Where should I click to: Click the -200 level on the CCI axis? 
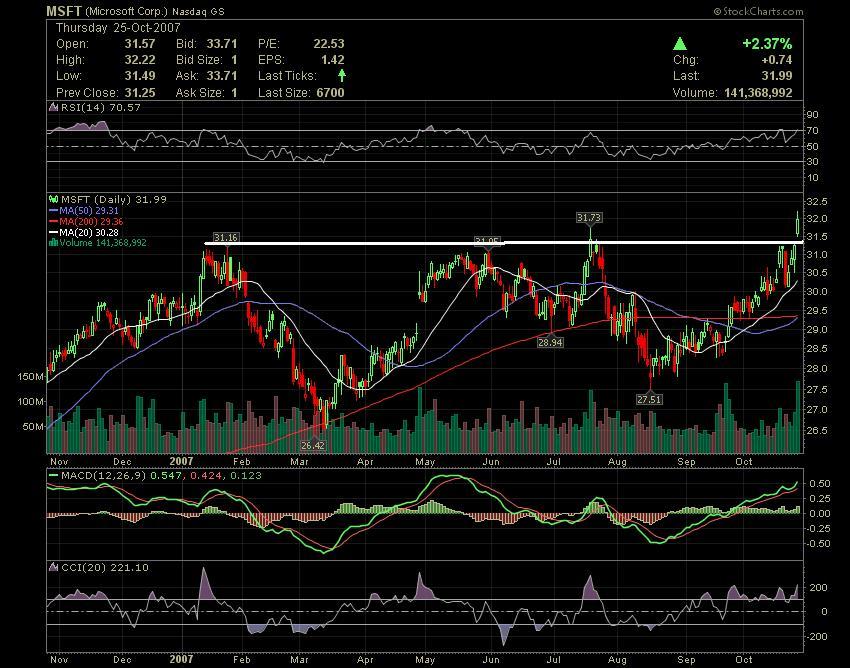(x=817, y=637)
